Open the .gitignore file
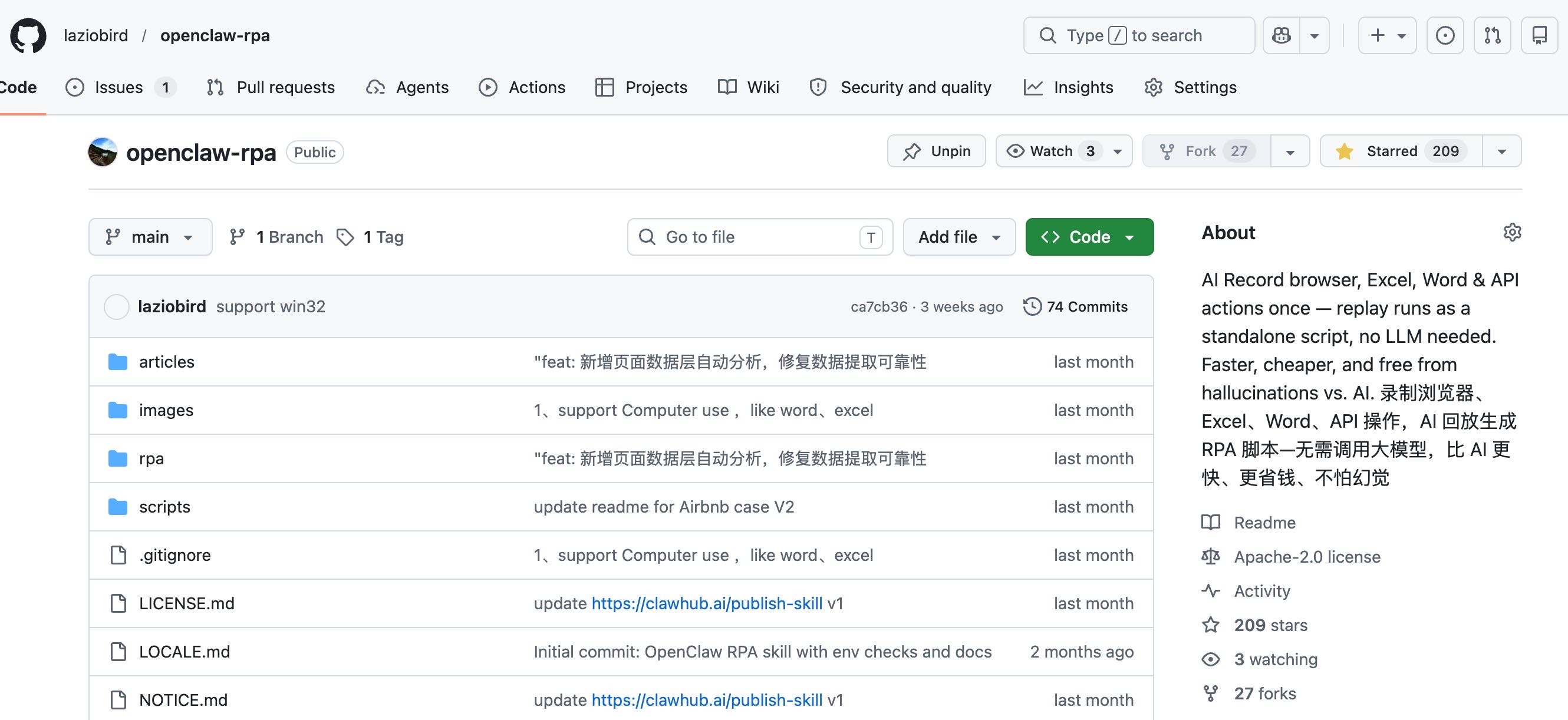This screenshot has width=1568, height=720. (x=175, y=555)
